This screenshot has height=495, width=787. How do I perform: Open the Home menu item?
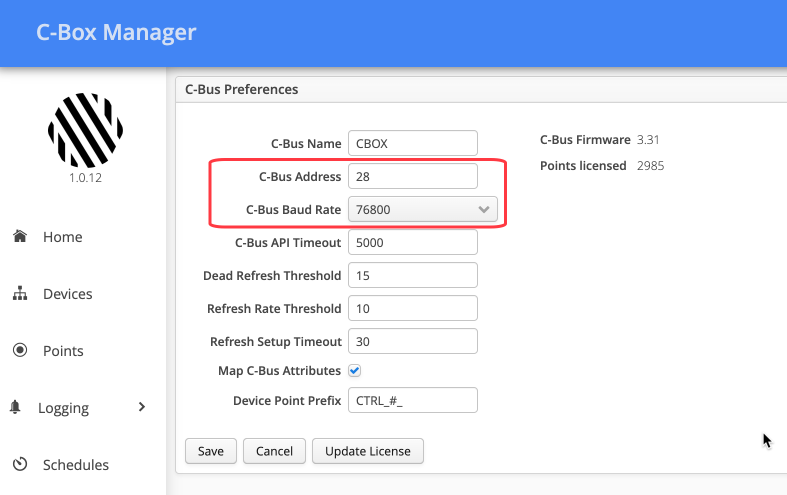pyautogui.click(x=62, y=237)
